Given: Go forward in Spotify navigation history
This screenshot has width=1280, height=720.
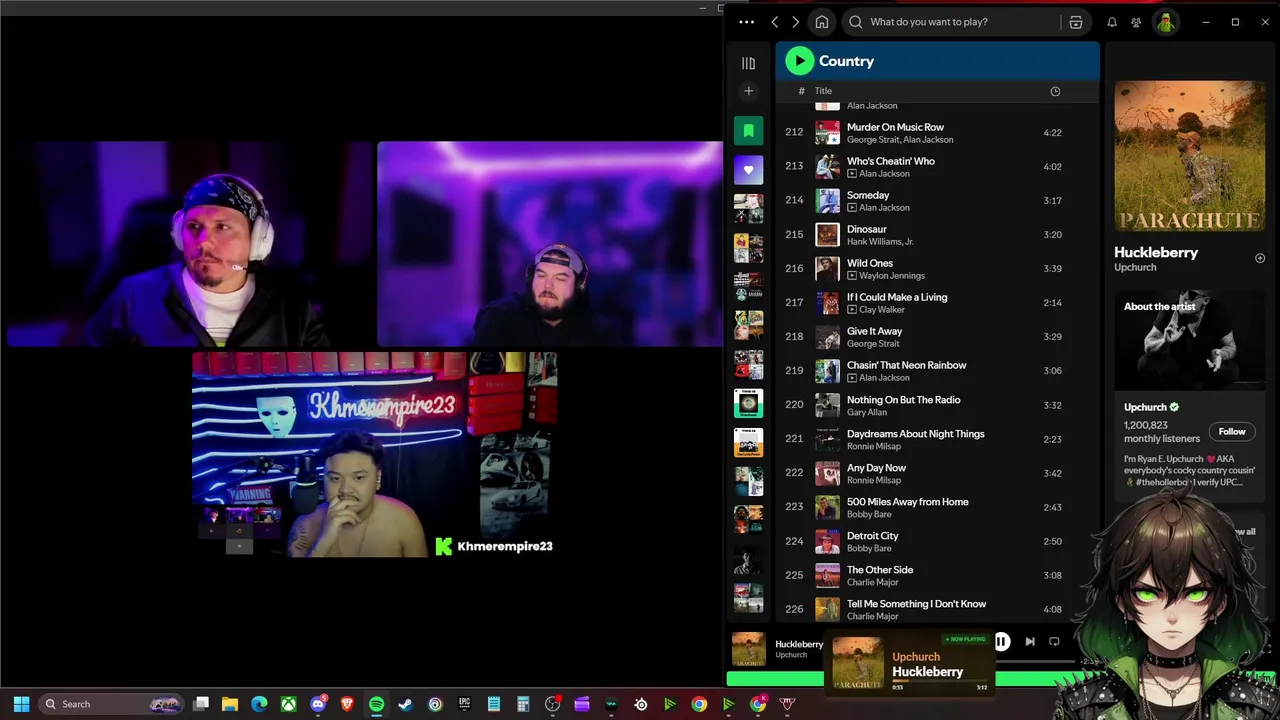Looking at the screenshot, I should point(796,22).
